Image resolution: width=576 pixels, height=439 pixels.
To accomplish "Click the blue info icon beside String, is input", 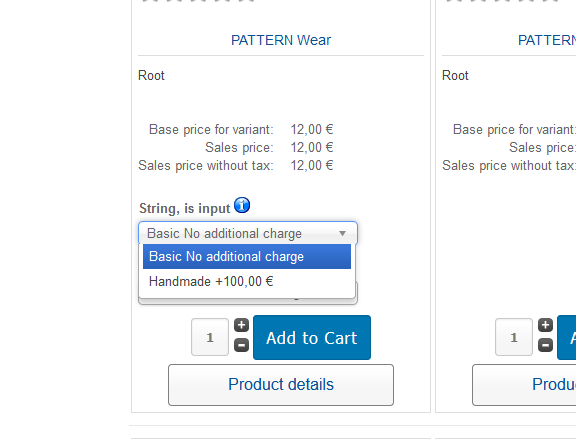I will [x=242, y=205].
